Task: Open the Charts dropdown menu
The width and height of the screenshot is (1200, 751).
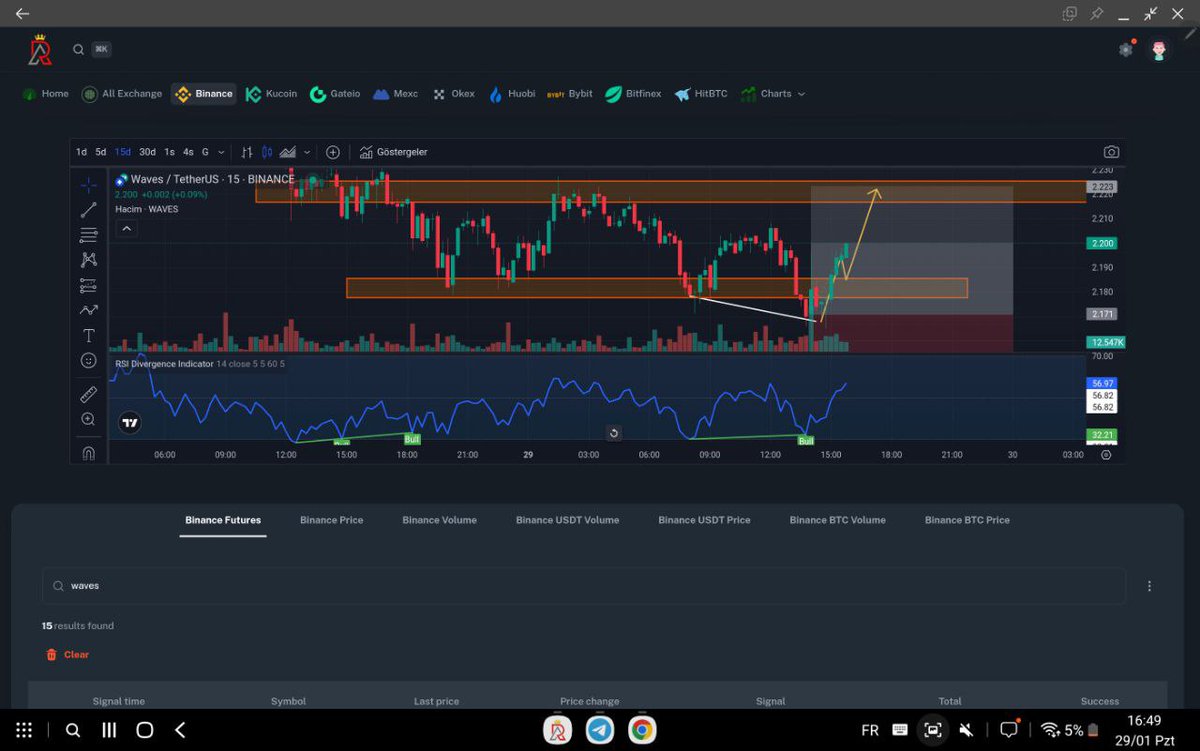Action: [773, 94]
